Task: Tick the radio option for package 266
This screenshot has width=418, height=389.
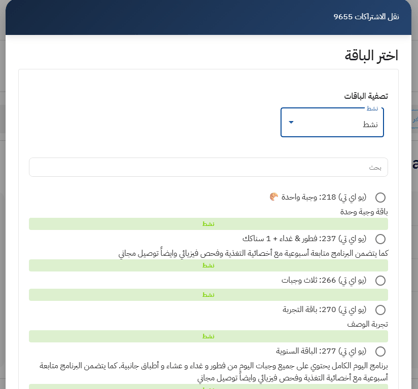Action: pos(380,281)
